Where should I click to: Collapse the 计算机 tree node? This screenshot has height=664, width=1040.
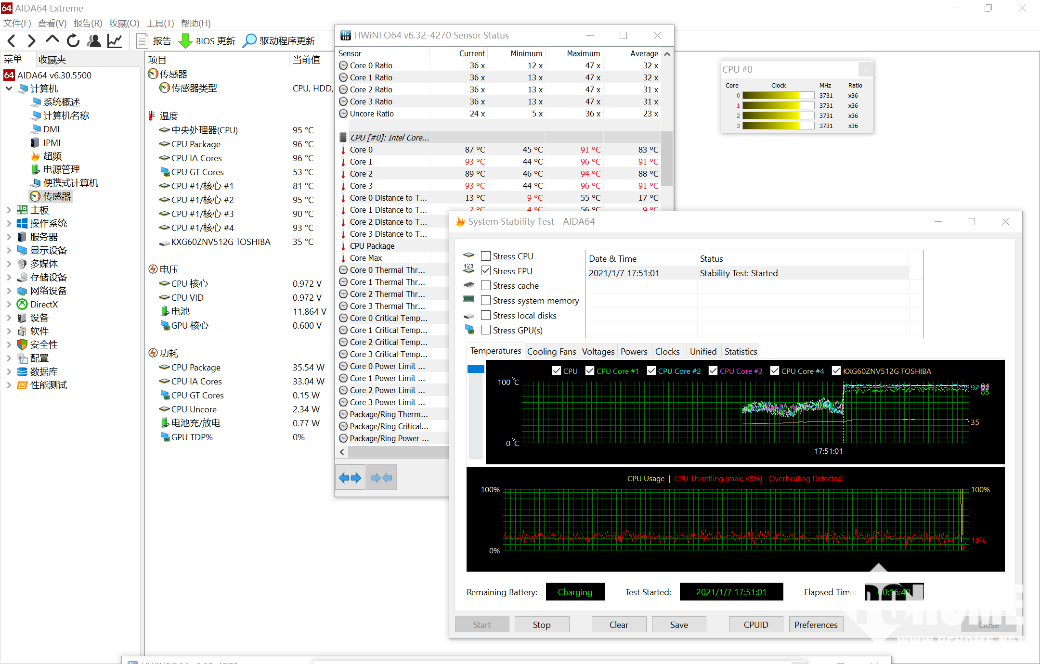[x=10, y=88]
